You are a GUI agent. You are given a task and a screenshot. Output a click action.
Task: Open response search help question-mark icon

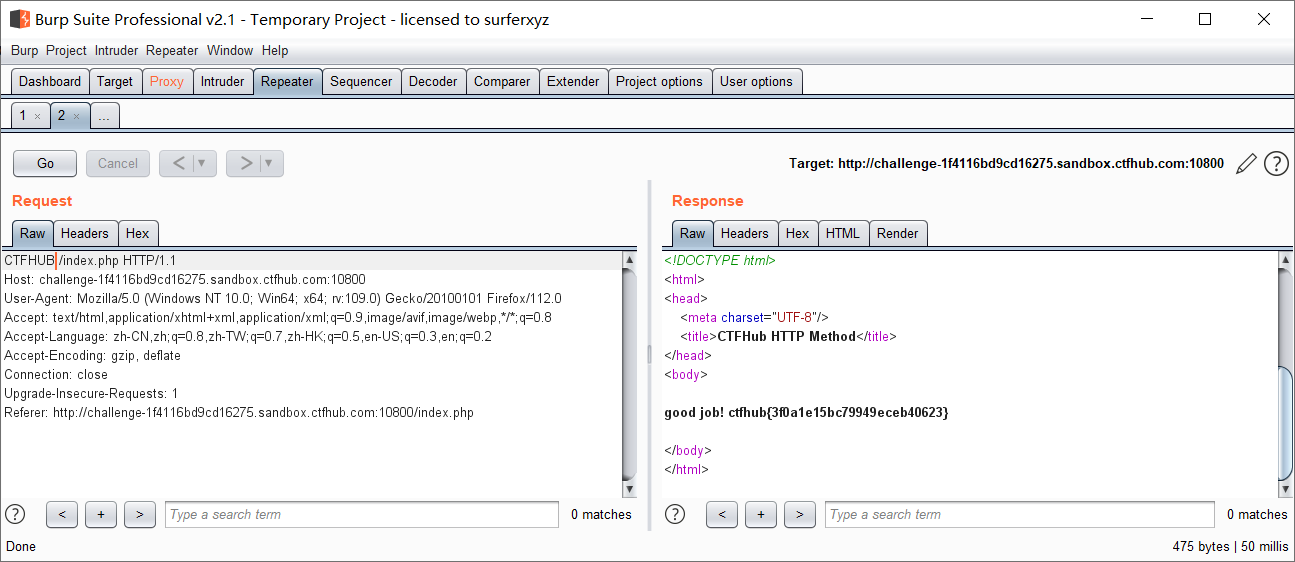pyautogui.click(x=675, y=514)
